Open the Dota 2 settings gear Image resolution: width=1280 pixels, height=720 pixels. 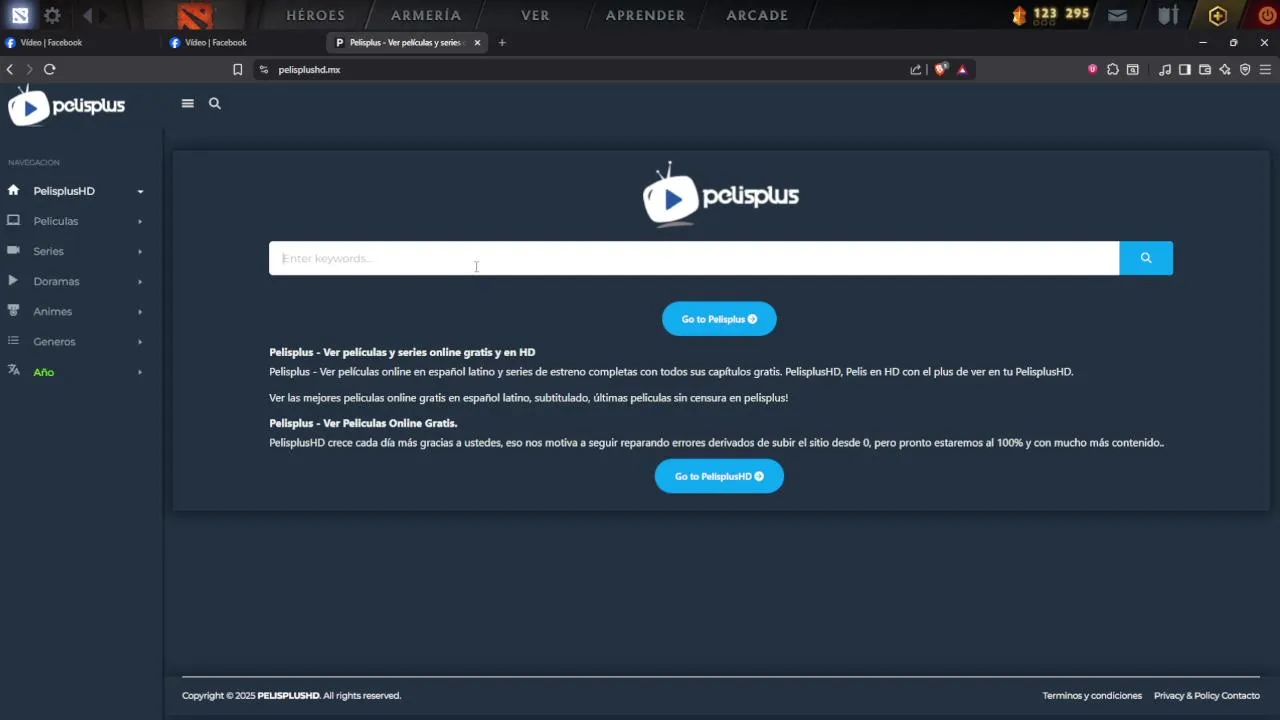52,15
